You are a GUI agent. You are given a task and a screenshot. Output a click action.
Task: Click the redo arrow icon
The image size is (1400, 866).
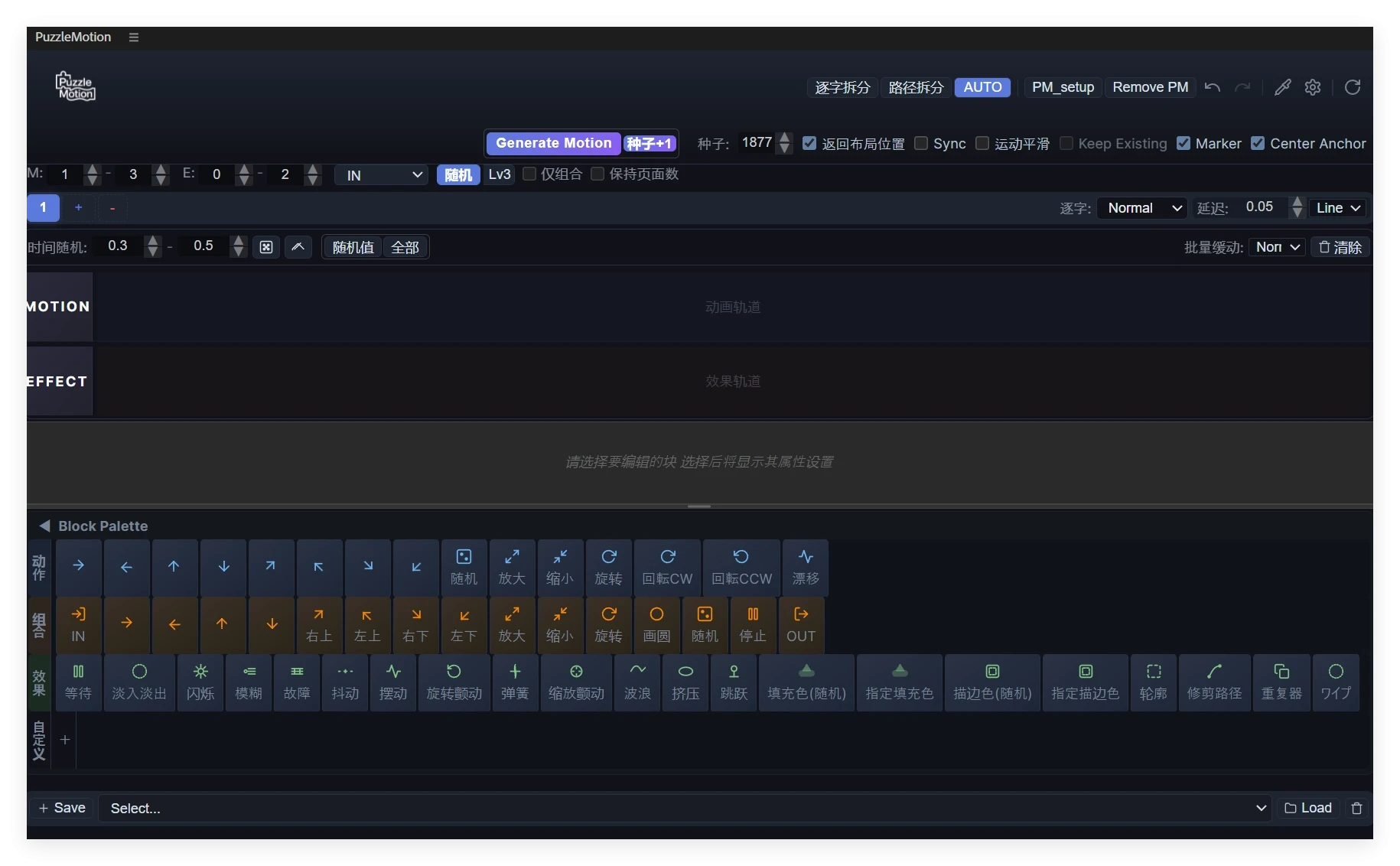coord(1242,87)
